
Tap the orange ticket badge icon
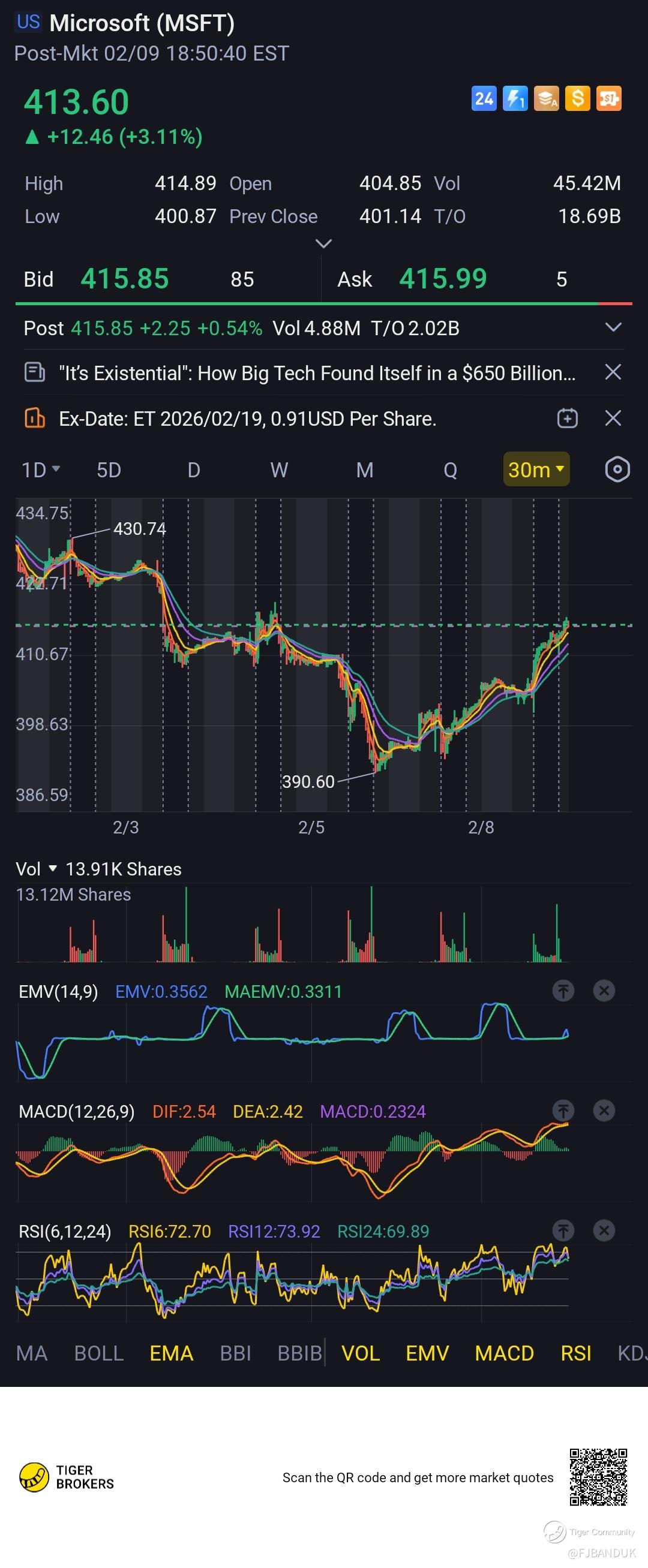pyautogui.click(x=608, y=98)
